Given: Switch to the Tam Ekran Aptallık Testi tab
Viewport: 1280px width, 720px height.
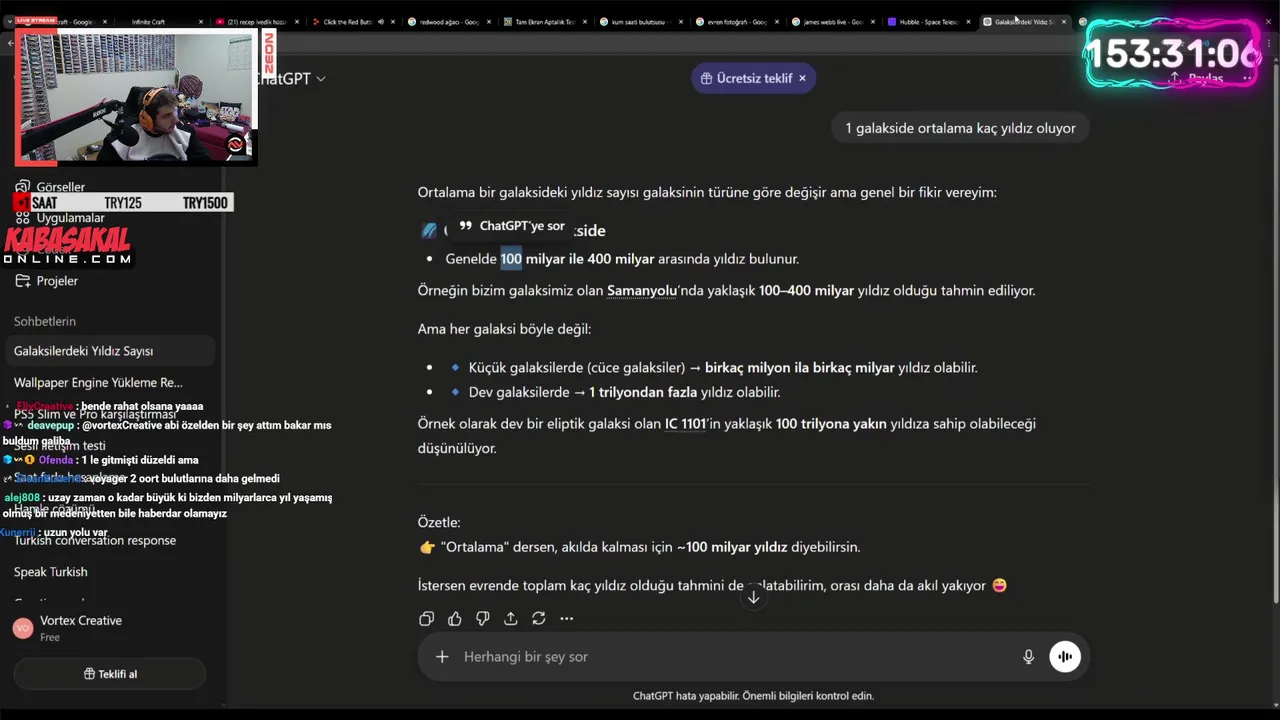Looking at the screenshot, I should tap(545, 21).
